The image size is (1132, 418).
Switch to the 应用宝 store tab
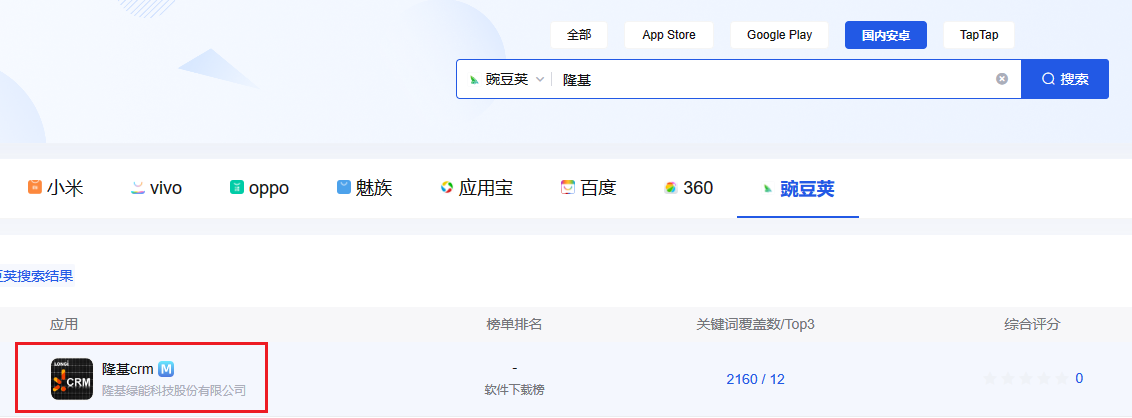pyautogui.click(x=476, y=188)
